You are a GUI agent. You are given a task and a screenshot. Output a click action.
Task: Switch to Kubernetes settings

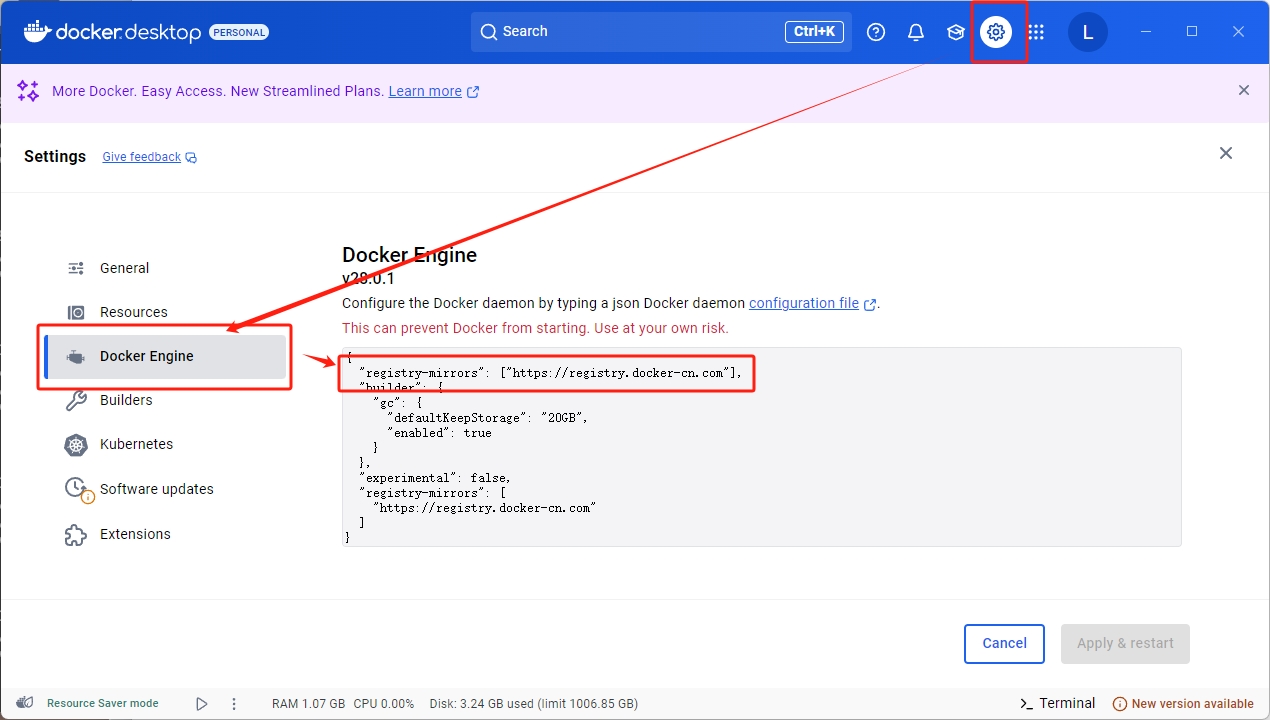166,444
